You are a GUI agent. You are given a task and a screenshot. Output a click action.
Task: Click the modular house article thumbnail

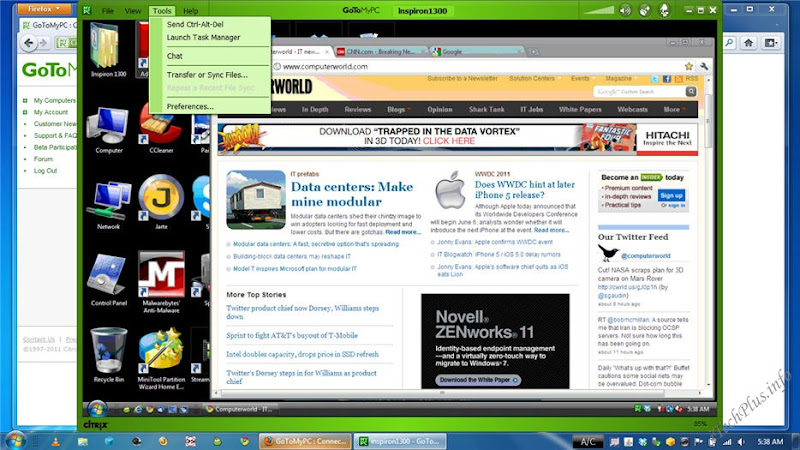coord(256,199)
